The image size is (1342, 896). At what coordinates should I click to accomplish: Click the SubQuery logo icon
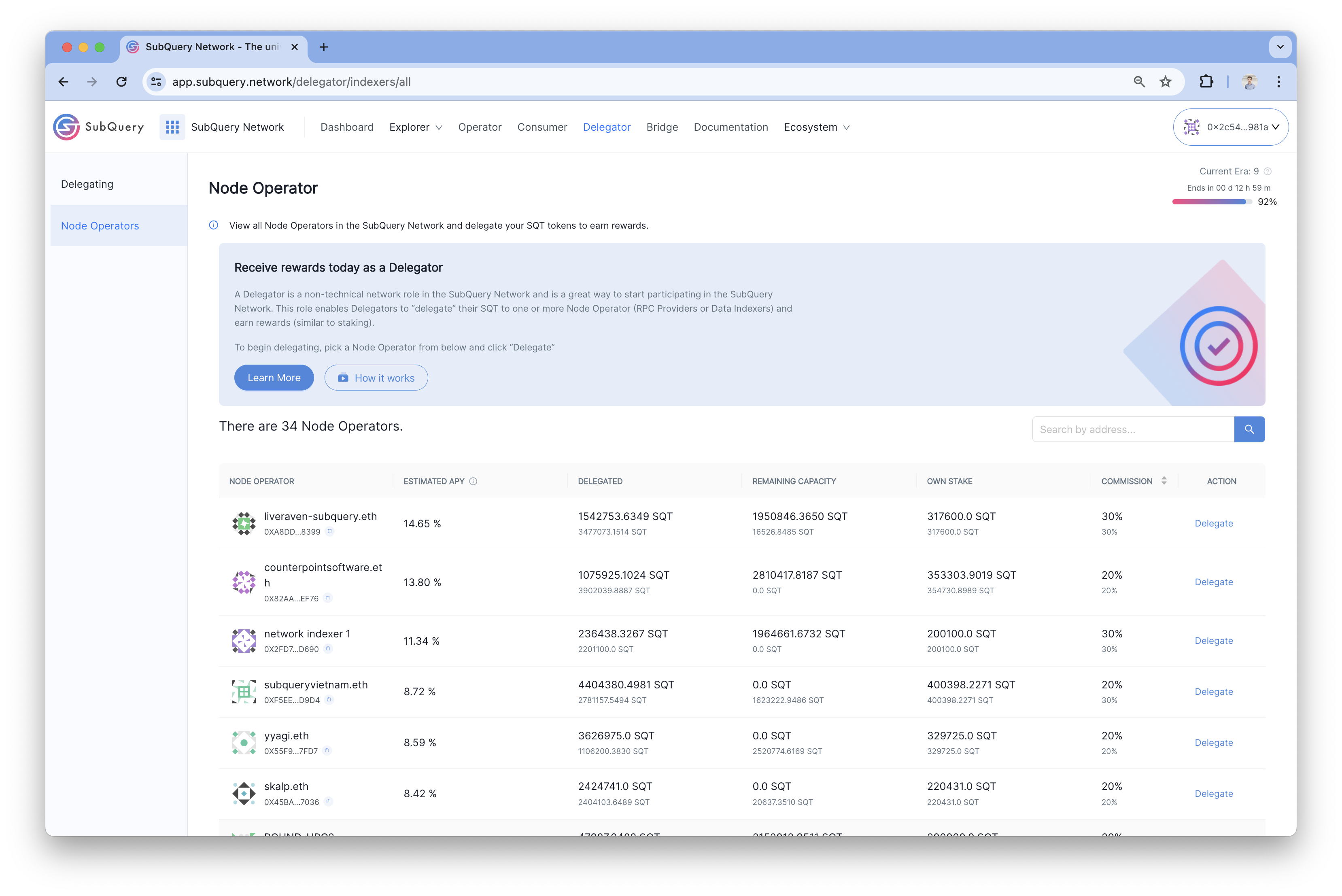pos(66,127)
